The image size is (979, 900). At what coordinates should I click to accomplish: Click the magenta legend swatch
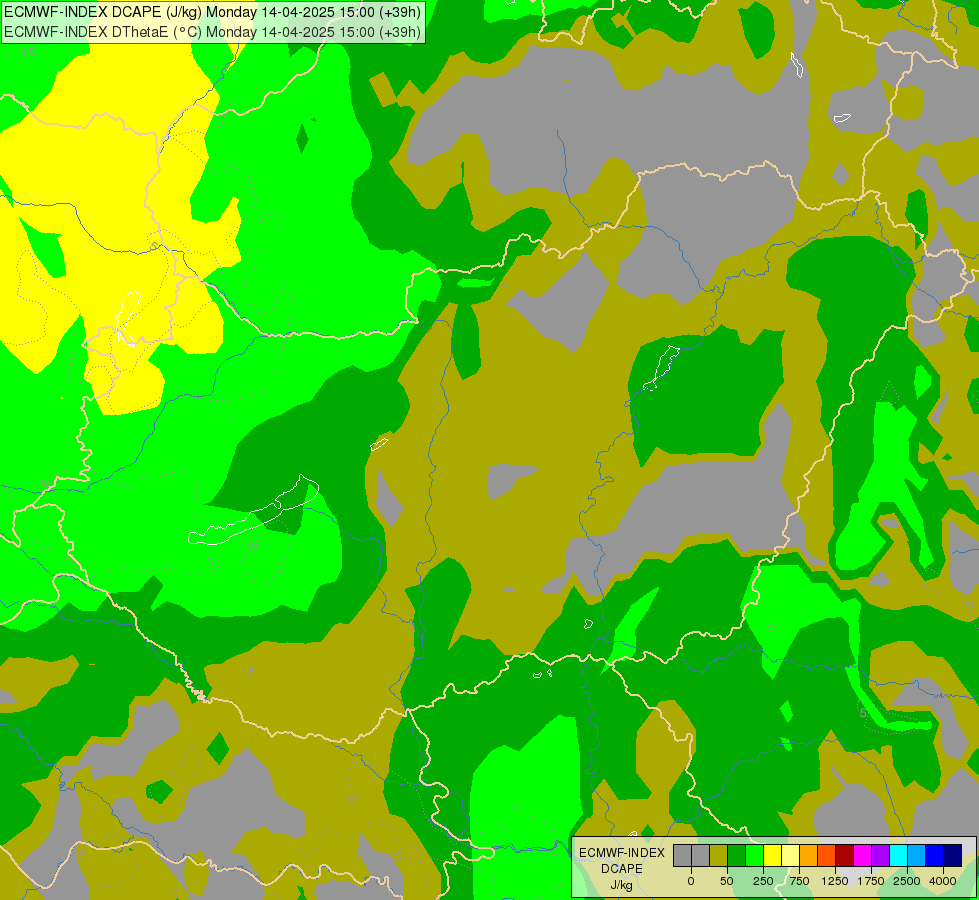click(x=863, y=855)
